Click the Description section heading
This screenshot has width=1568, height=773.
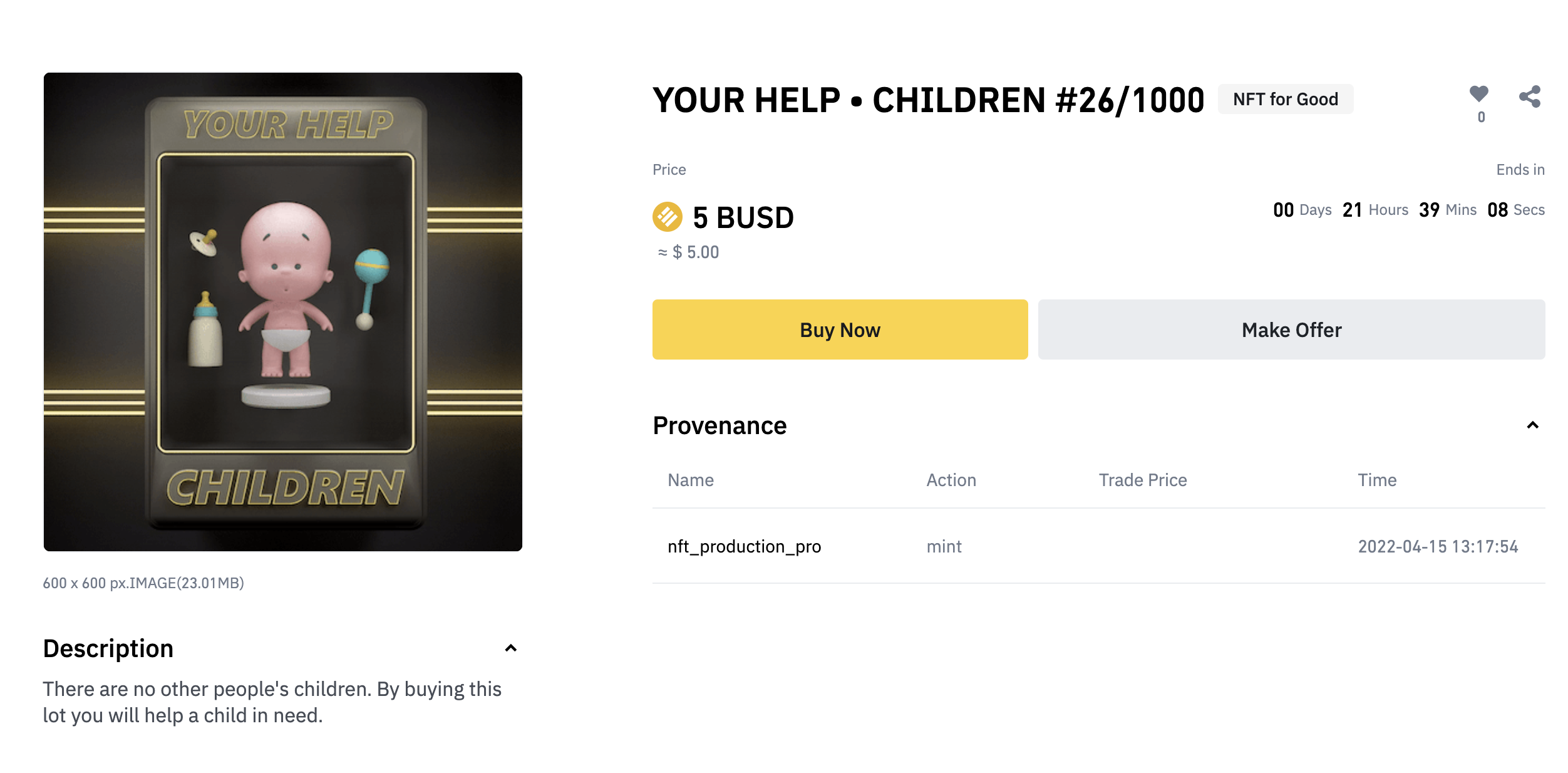tap(108, 648)
